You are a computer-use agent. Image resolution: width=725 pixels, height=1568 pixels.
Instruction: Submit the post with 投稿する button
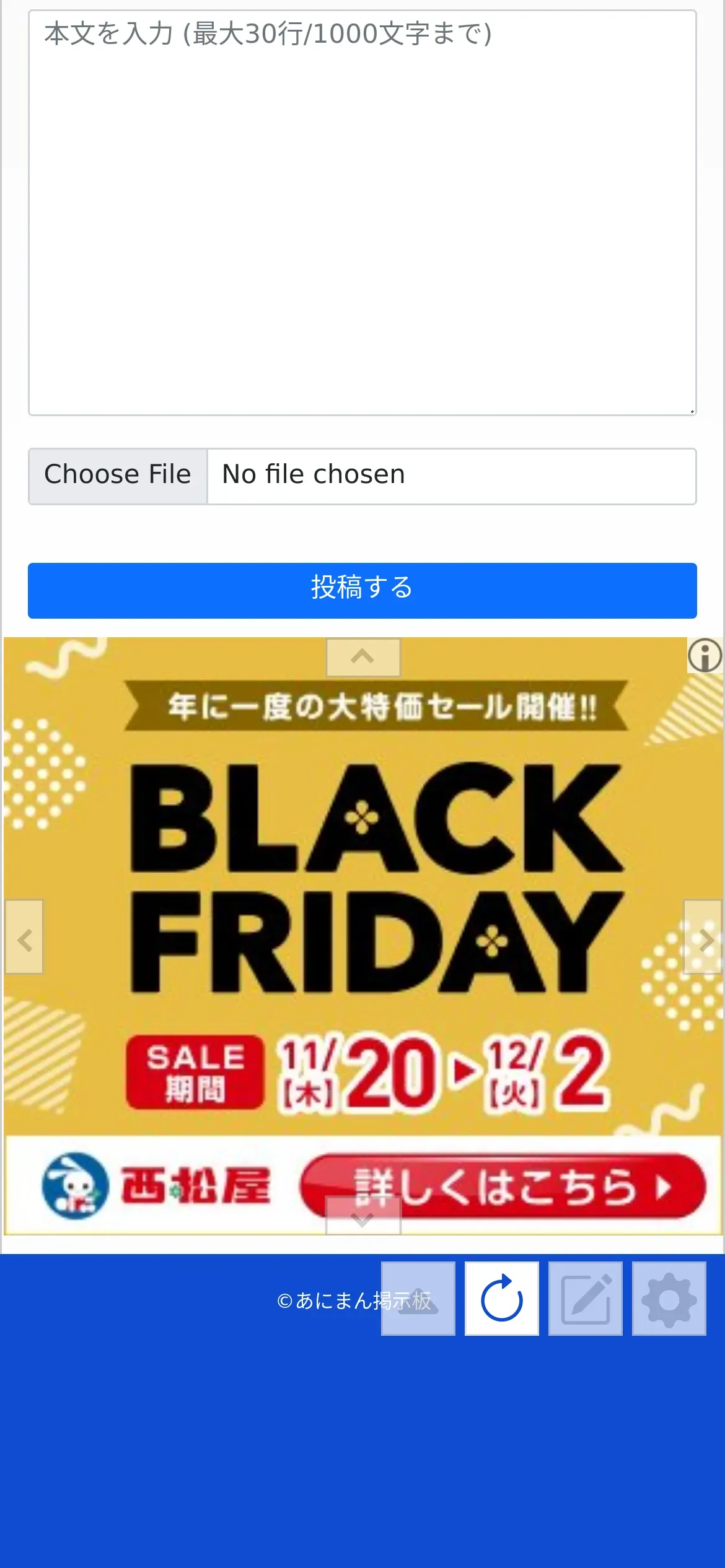(x=362, y=590)
